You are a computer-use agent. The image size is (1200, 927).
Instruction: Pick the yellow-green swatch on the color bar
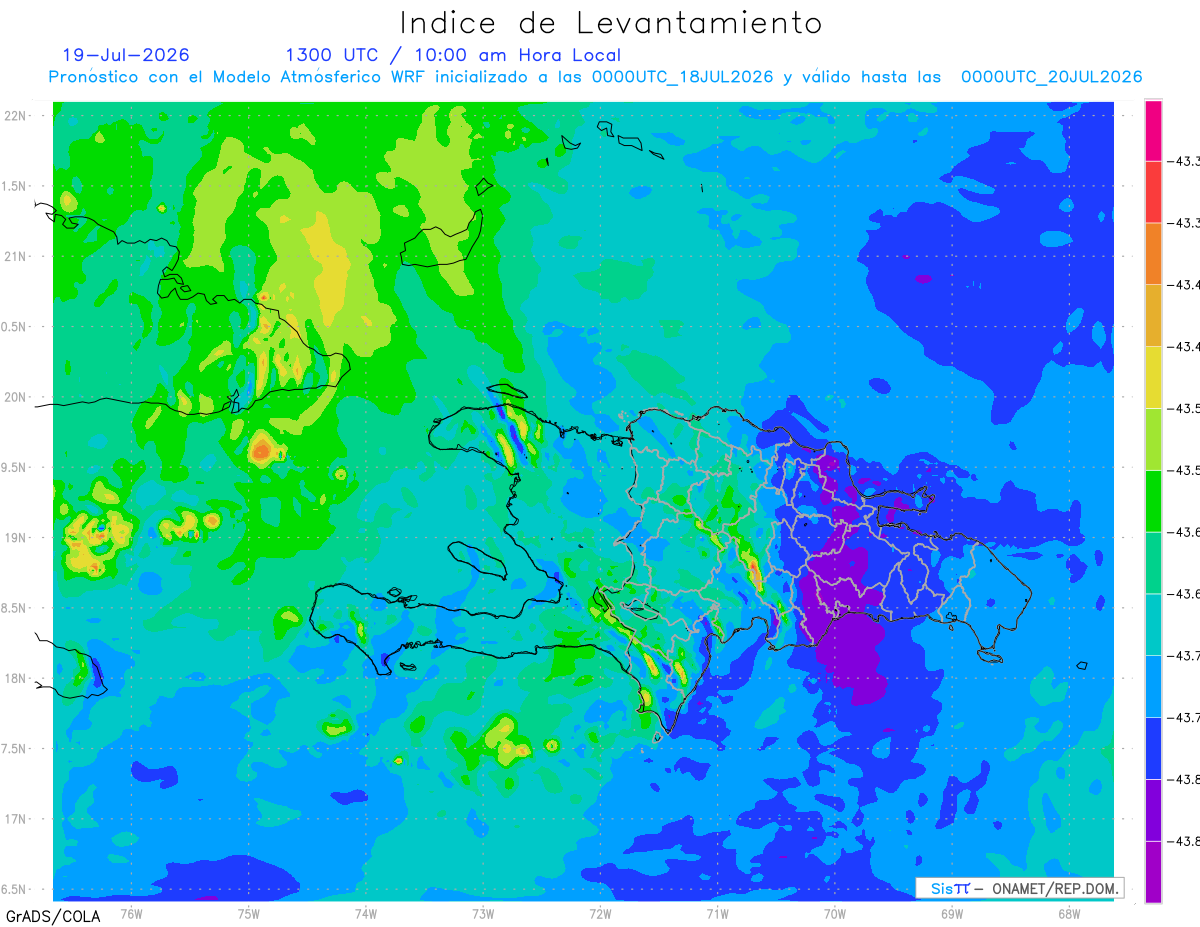pos(1153,439)
